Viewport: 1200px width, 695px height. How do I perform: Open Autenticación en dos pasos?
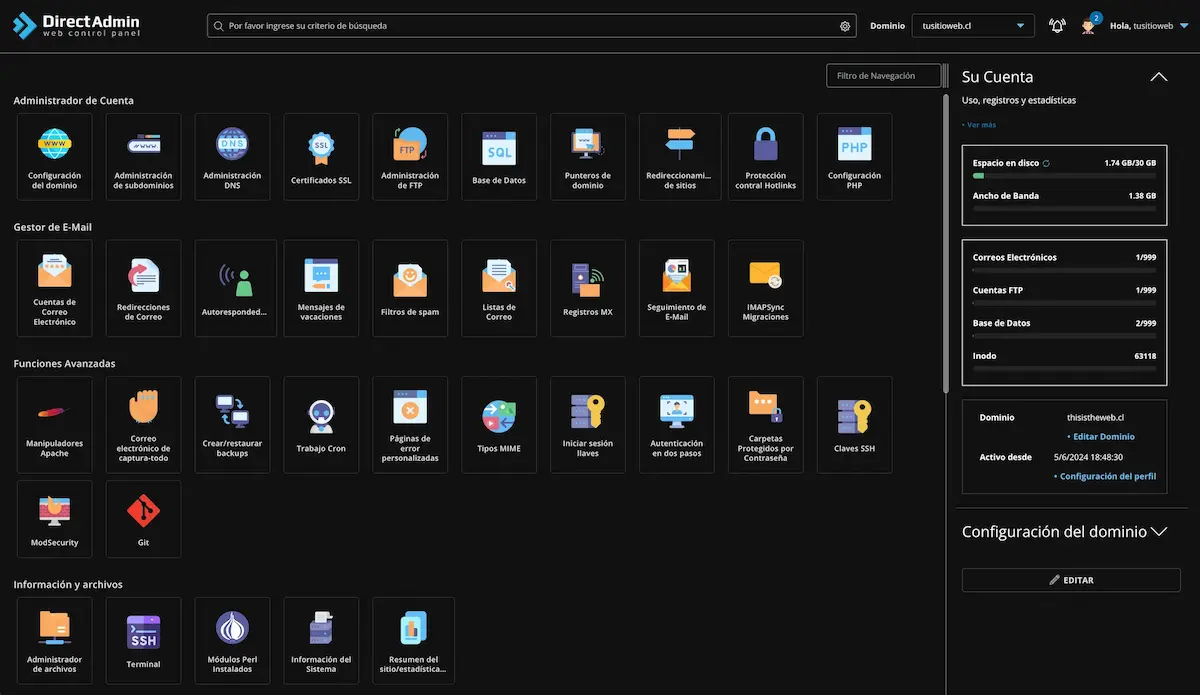click(677, 424)
